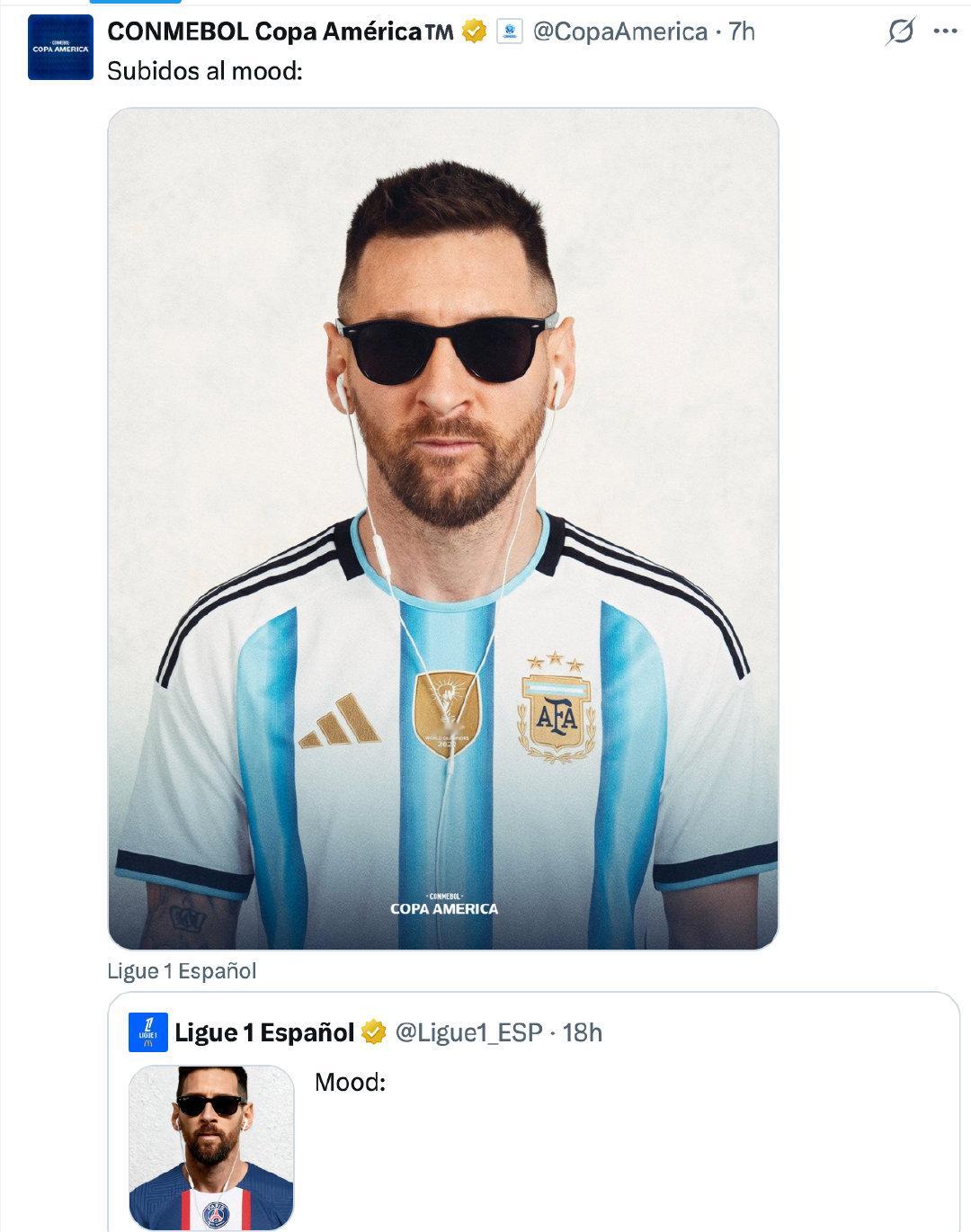Click the small CONMEBOL affiliate badge icon
Image resolution: width=971 pixels, height=1232 pixels.
[x=509, y=31]
